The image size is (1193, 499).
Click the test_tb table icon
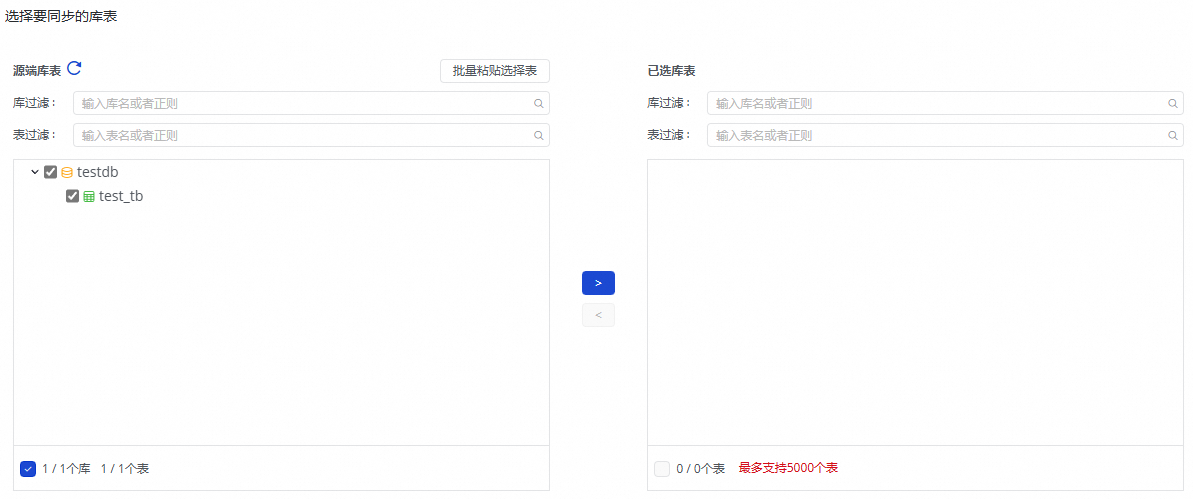pyautogui.click(x=89, y=196)
